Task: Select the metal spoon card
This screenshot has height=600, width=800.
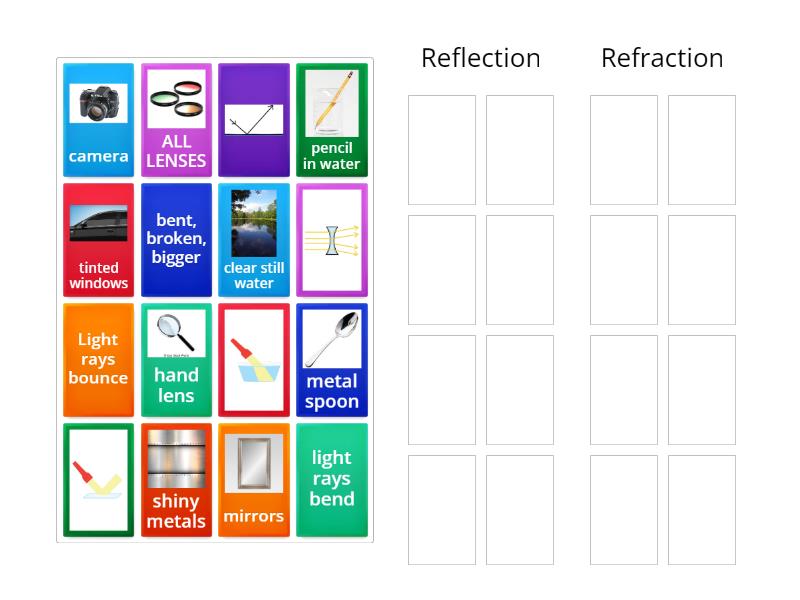Action: (332, 360)
